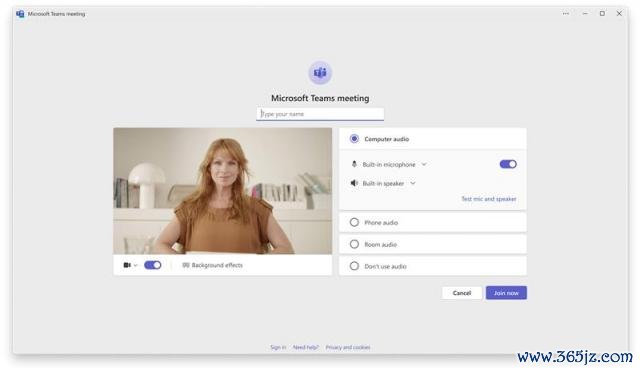The width and height of the screenshot is (640, 372).
Task: Click the camera icon under video preview
Action: click(127, 265)
